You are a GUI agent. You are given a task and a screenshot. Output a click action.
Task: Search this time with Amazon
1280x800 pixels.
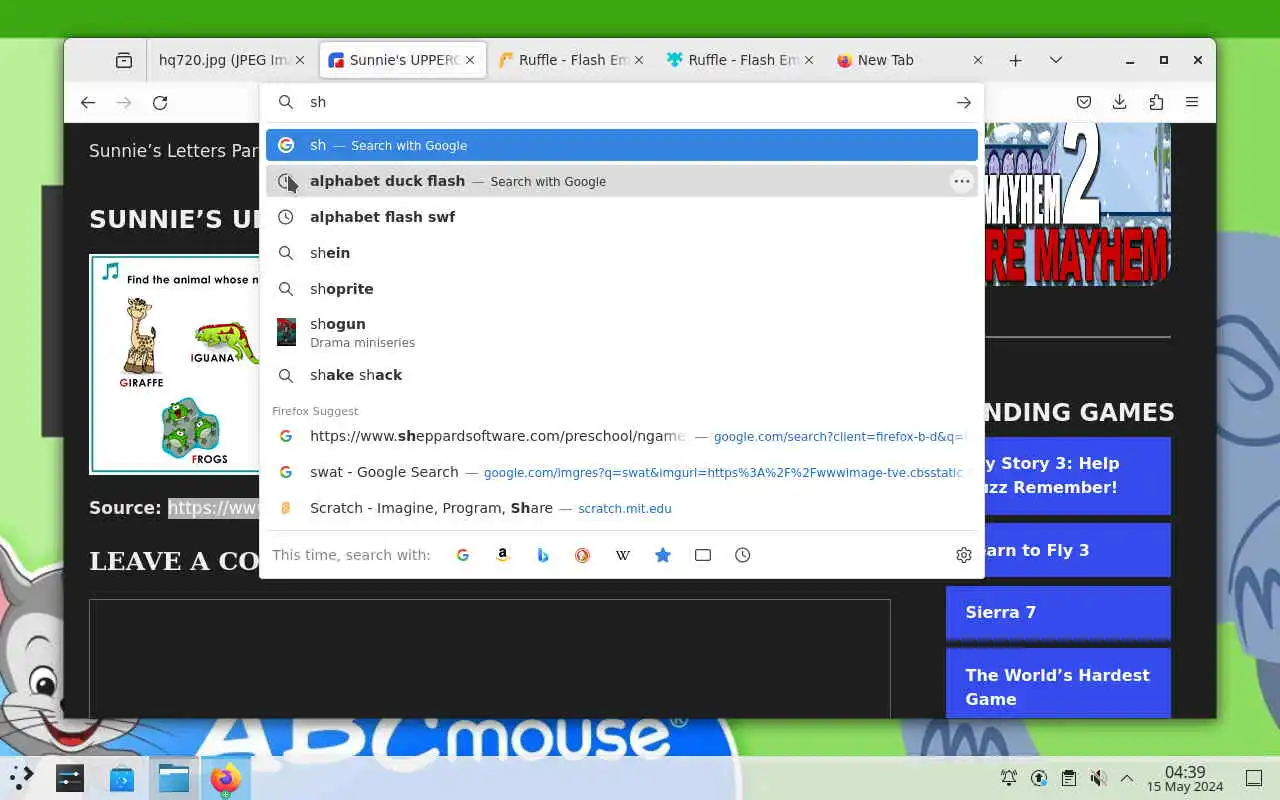503,555
